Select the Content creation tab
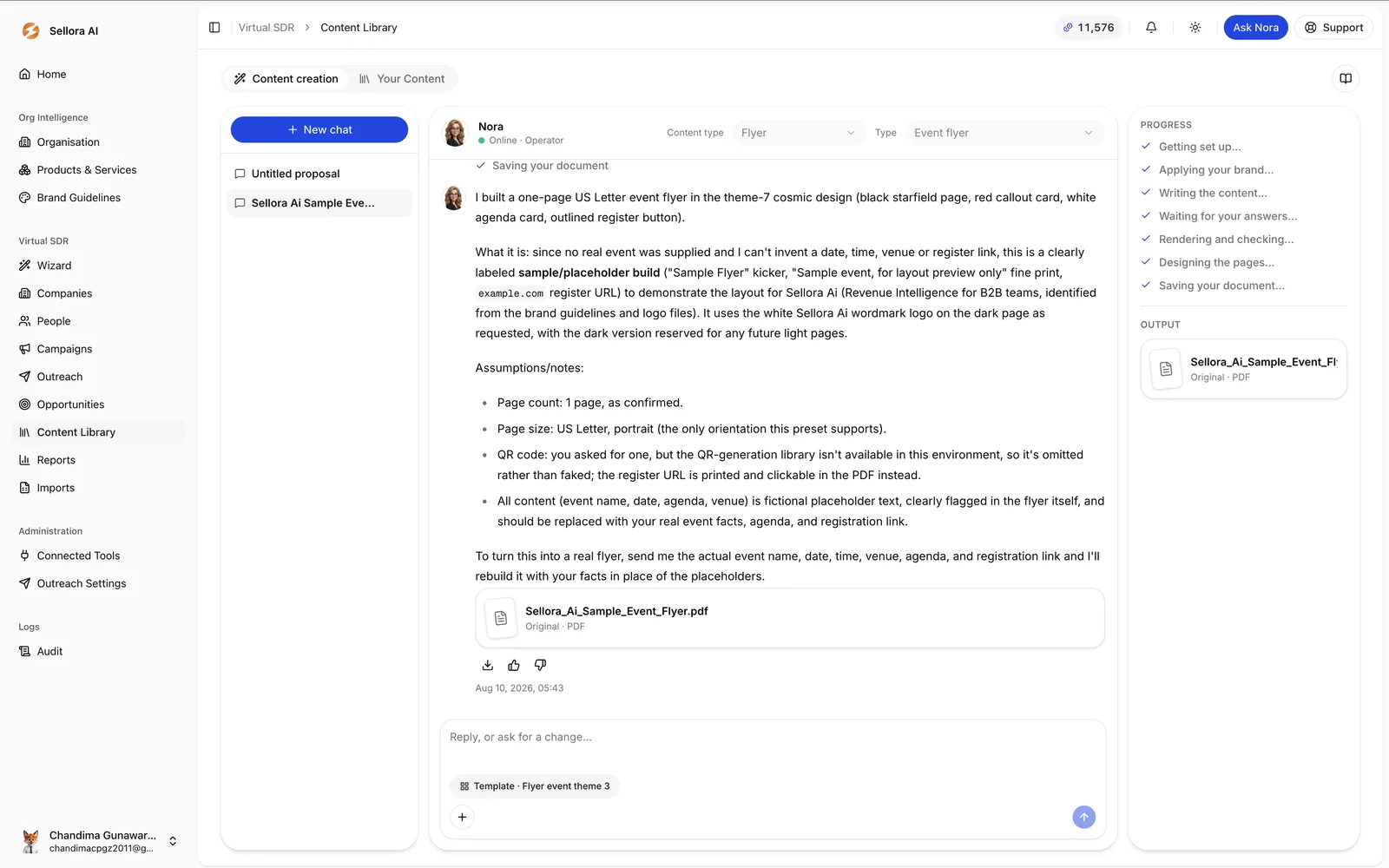Screen dimensions: 1389x868 (286, 79)
